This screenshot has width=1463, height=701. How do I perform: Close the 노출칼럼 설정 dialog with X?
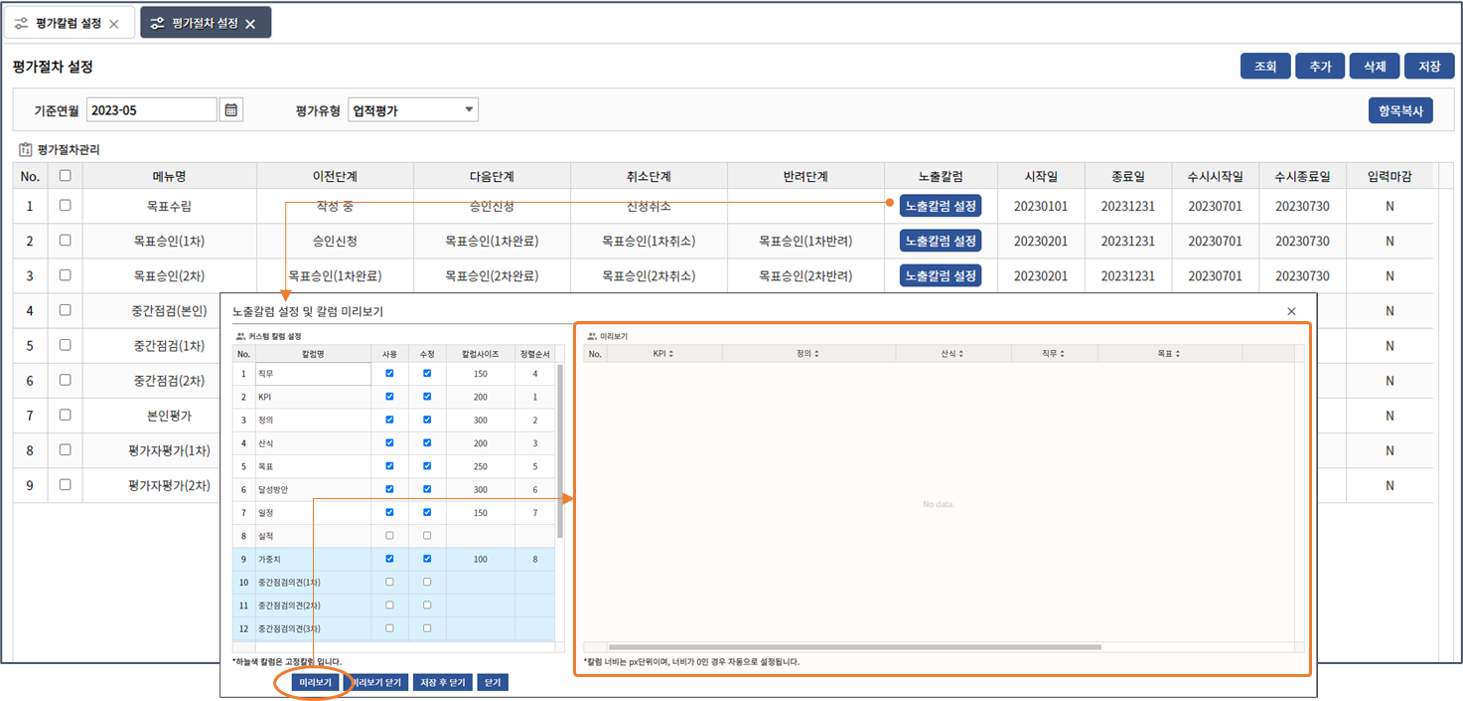1291,311
